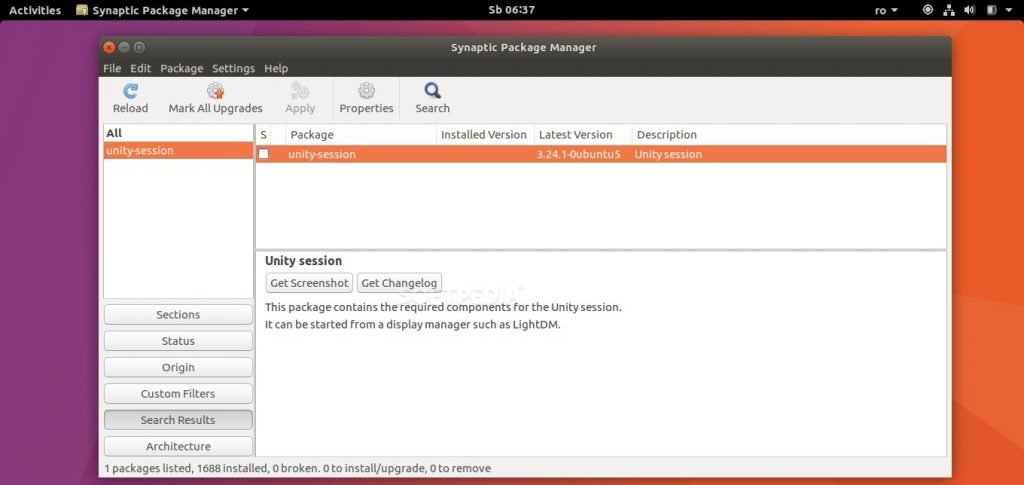Viewport: 1024px width, 485px height.
Task: Click the accessibility icon in top bar
Action: tap(927, 10)
